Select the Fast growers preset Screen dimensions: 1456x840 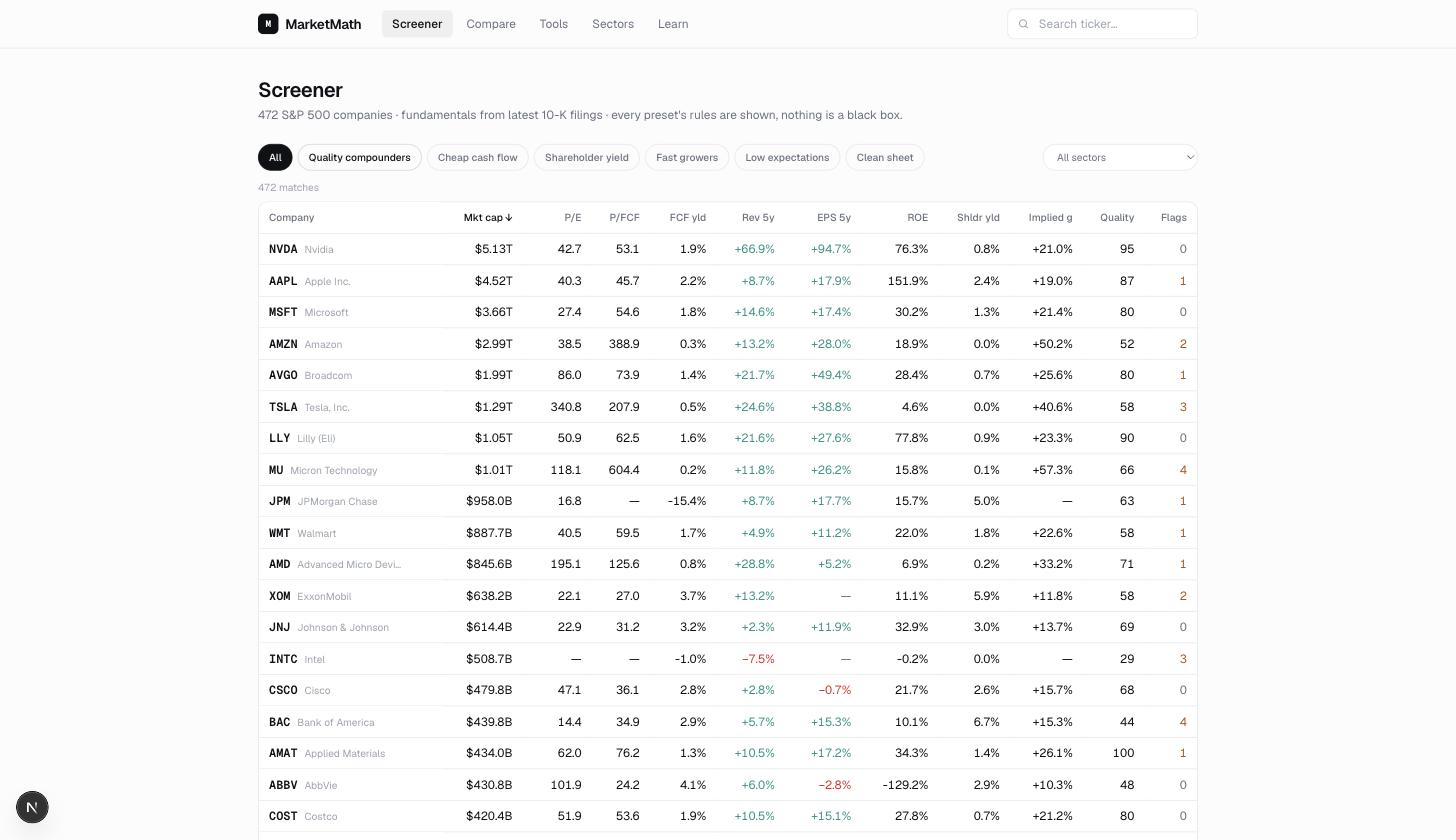[687, 157]
